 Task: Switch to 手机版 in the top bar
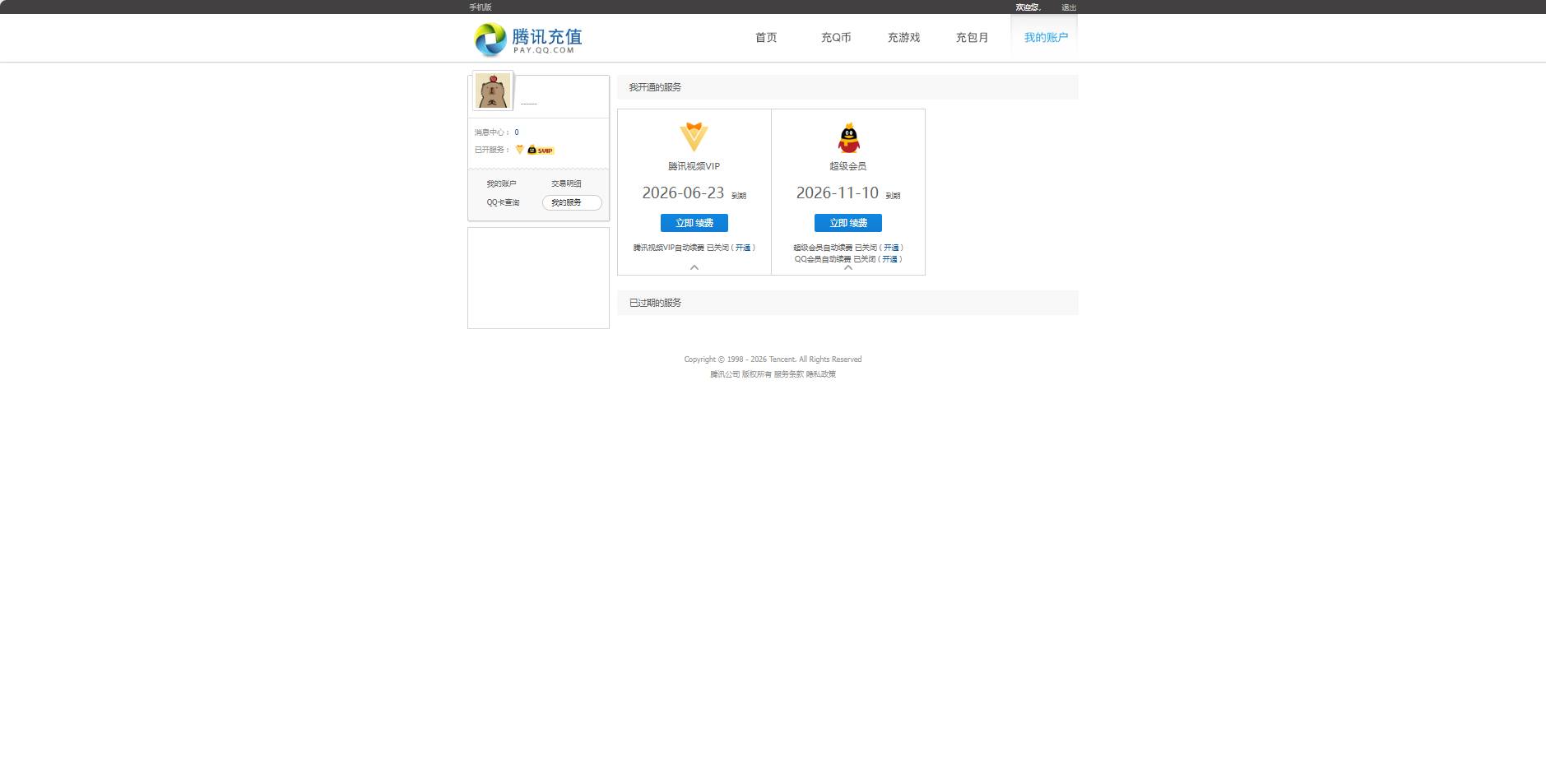point(481,7)
